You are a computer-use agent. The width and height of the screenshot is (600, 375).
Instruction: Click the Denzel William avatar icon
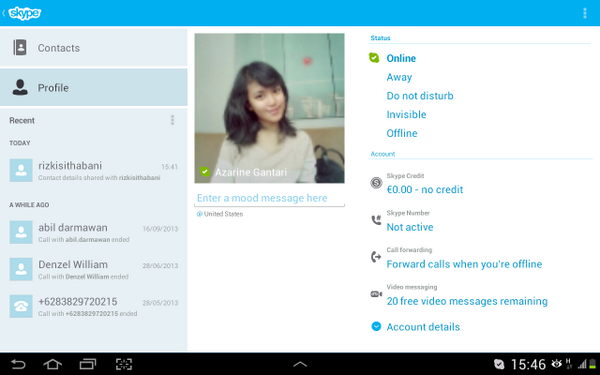click(x=21, y=269)
